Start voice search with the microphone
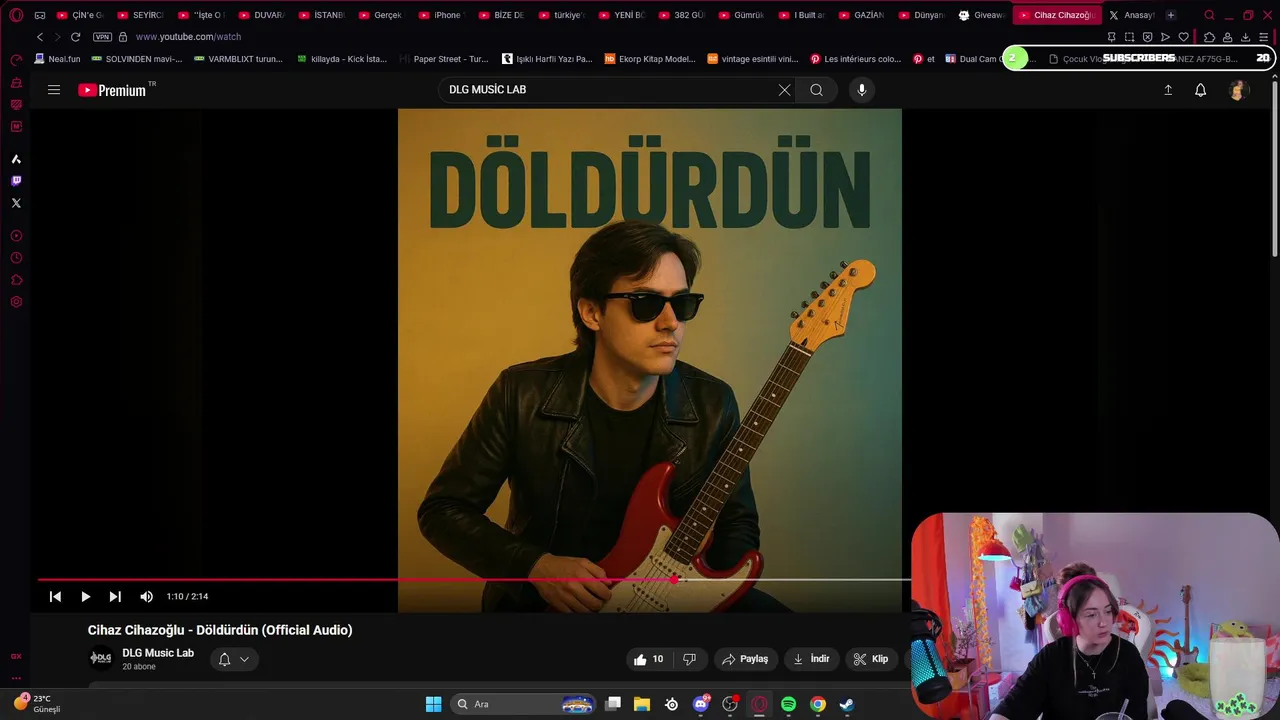1280x720 pixels. (862, 90)
